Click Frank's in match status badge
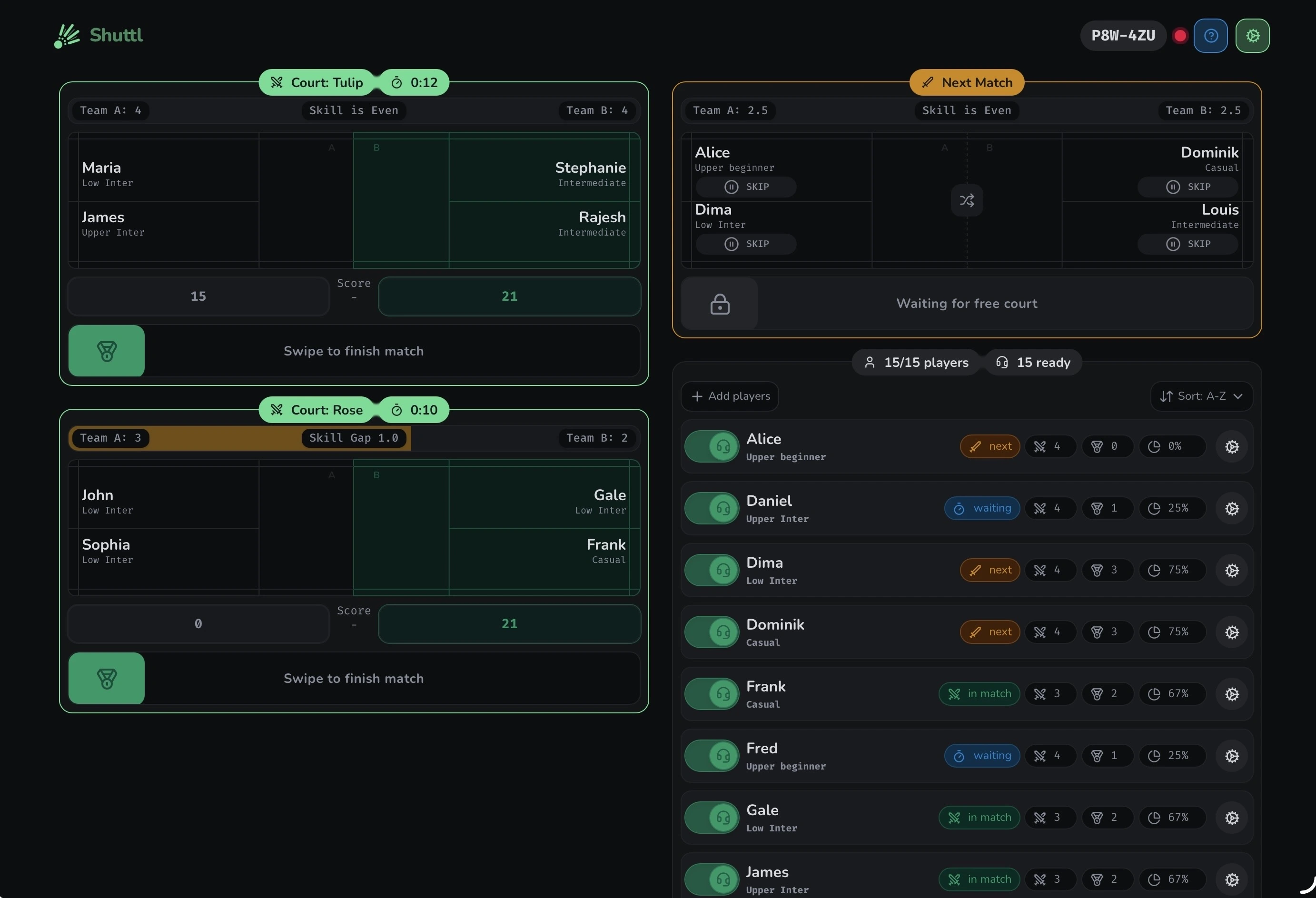The image size is (1316, 898). 979,694
